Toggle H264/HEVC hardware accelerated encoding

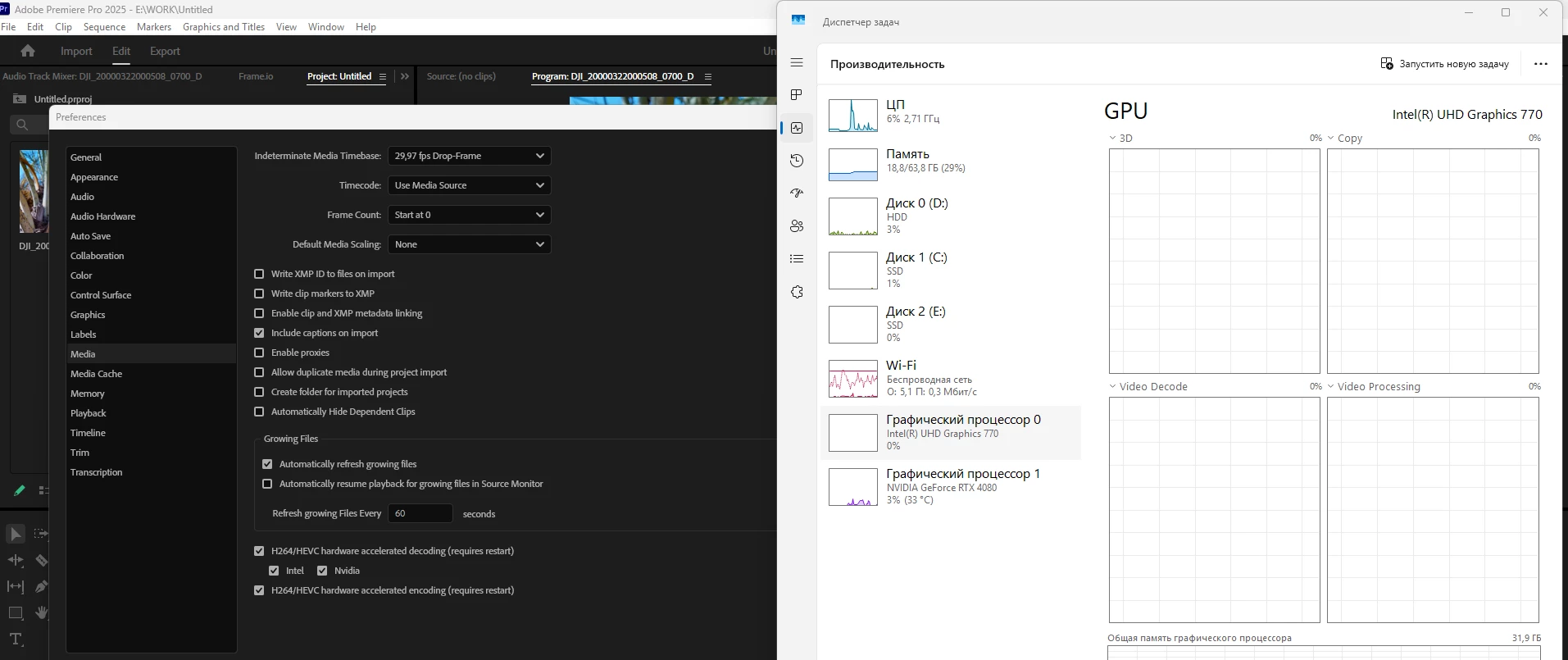tap(259, 590)
